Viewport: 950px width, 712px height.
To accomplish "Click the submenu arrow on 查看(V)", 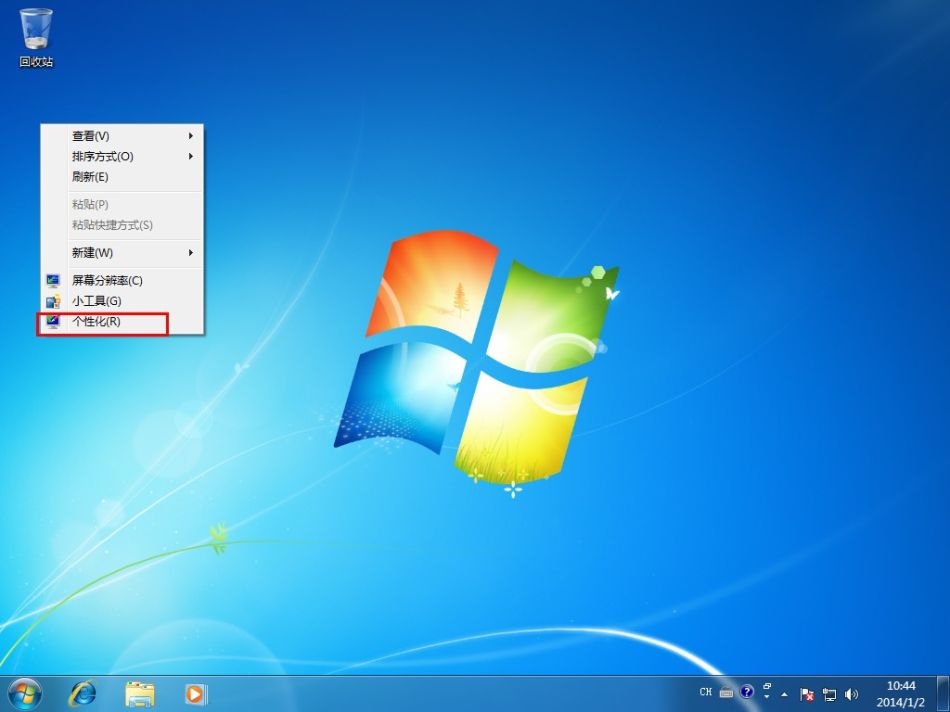I will pos(190,136).
